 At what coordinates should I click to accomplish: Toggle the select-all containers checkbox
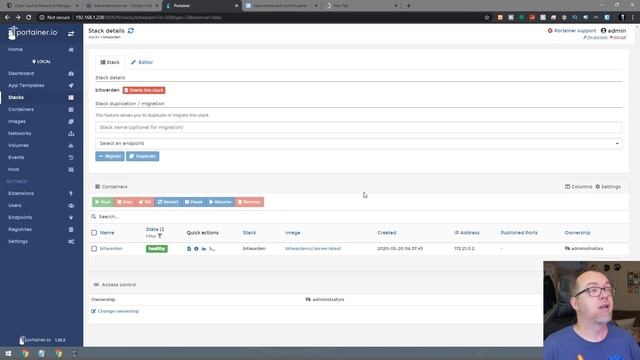coord(94,233)
